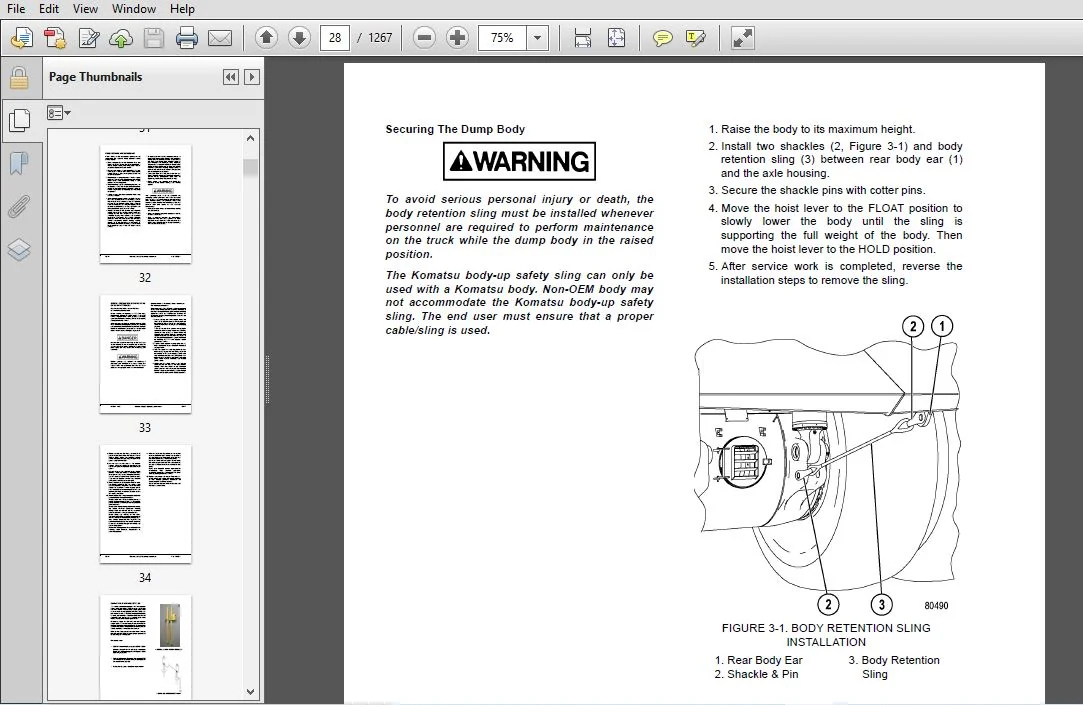Click the Create PDF icon
This screenshot has width=1083, height=705.
click(x=55, y=38)
